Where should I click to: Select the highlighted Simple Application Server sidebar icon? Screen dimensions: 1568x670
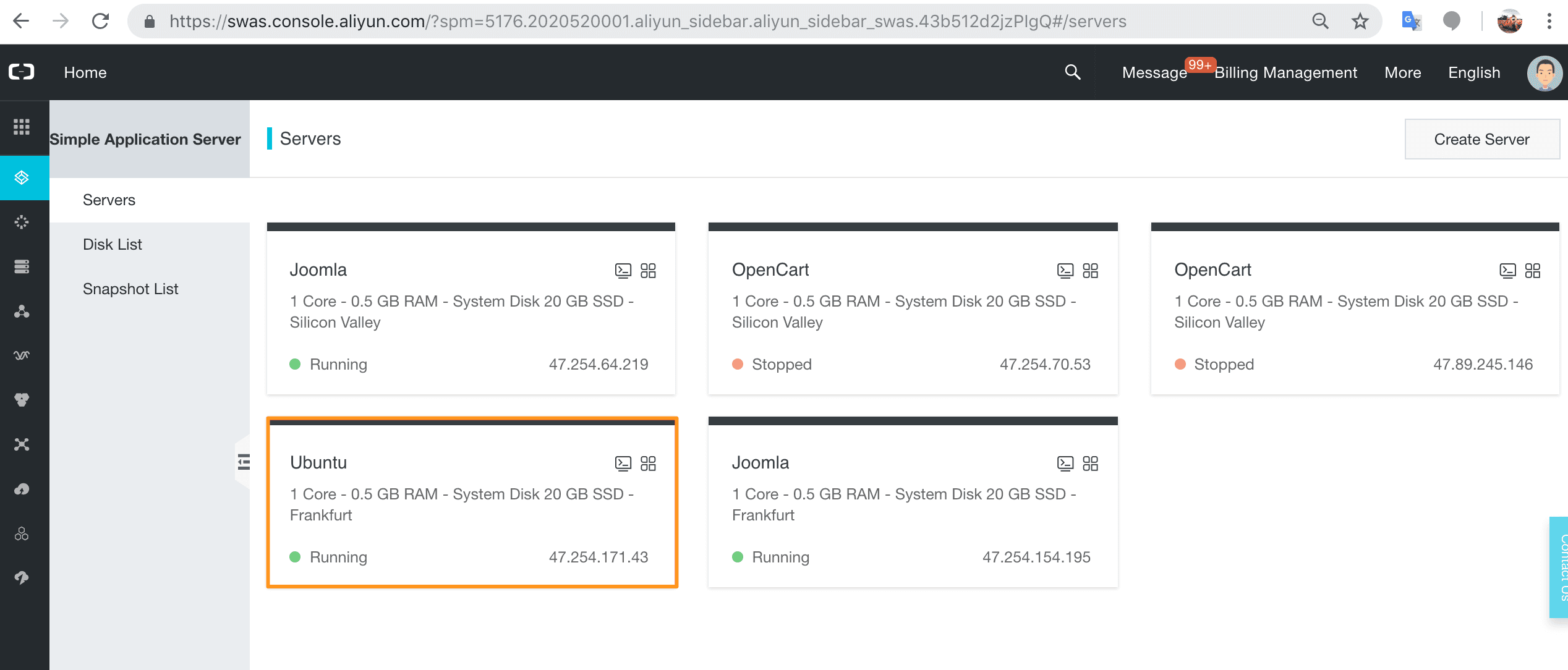coord(22,178)
